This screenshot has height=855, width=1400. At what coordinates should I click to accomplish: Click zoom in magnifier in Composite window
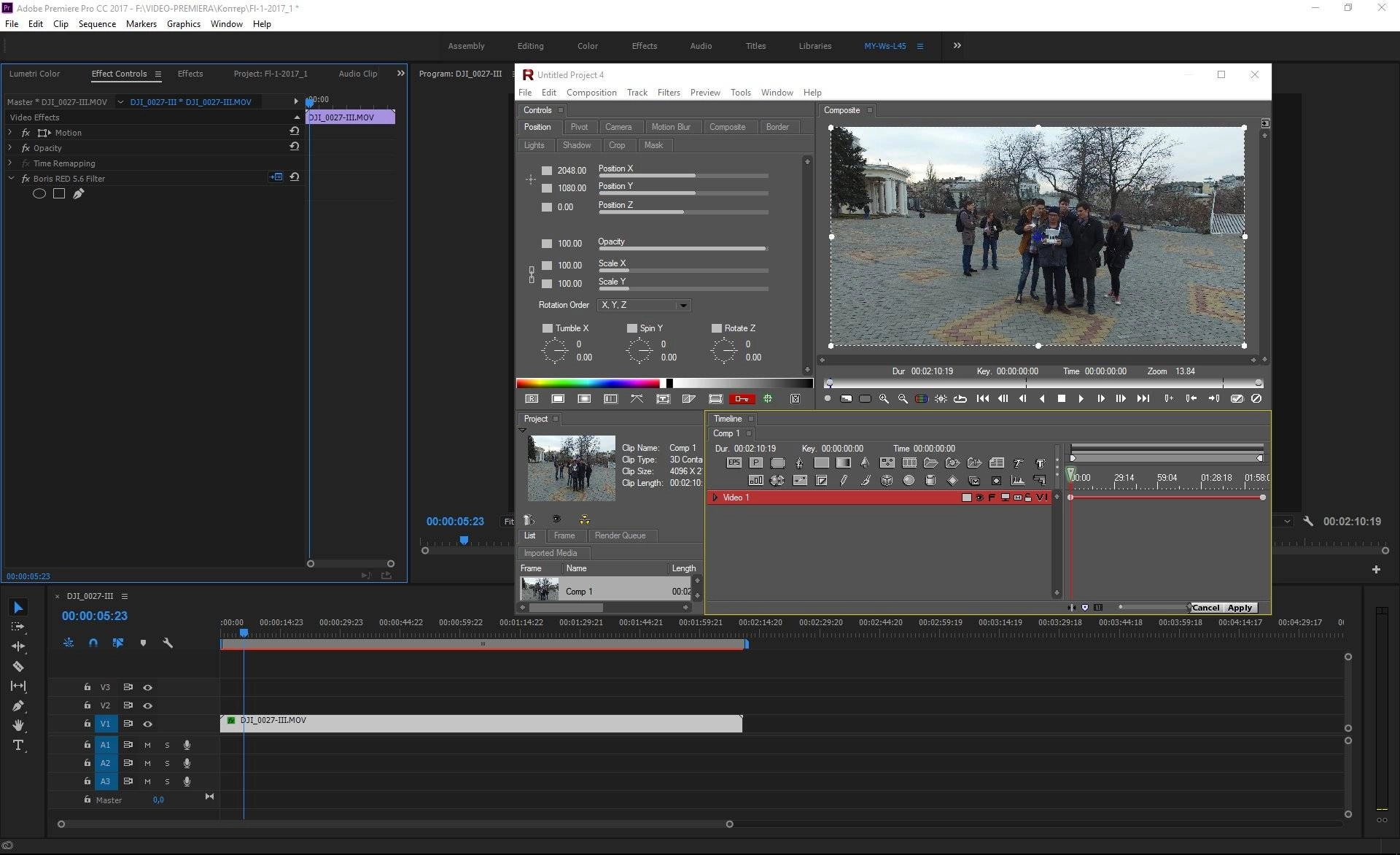click(884, 399)
